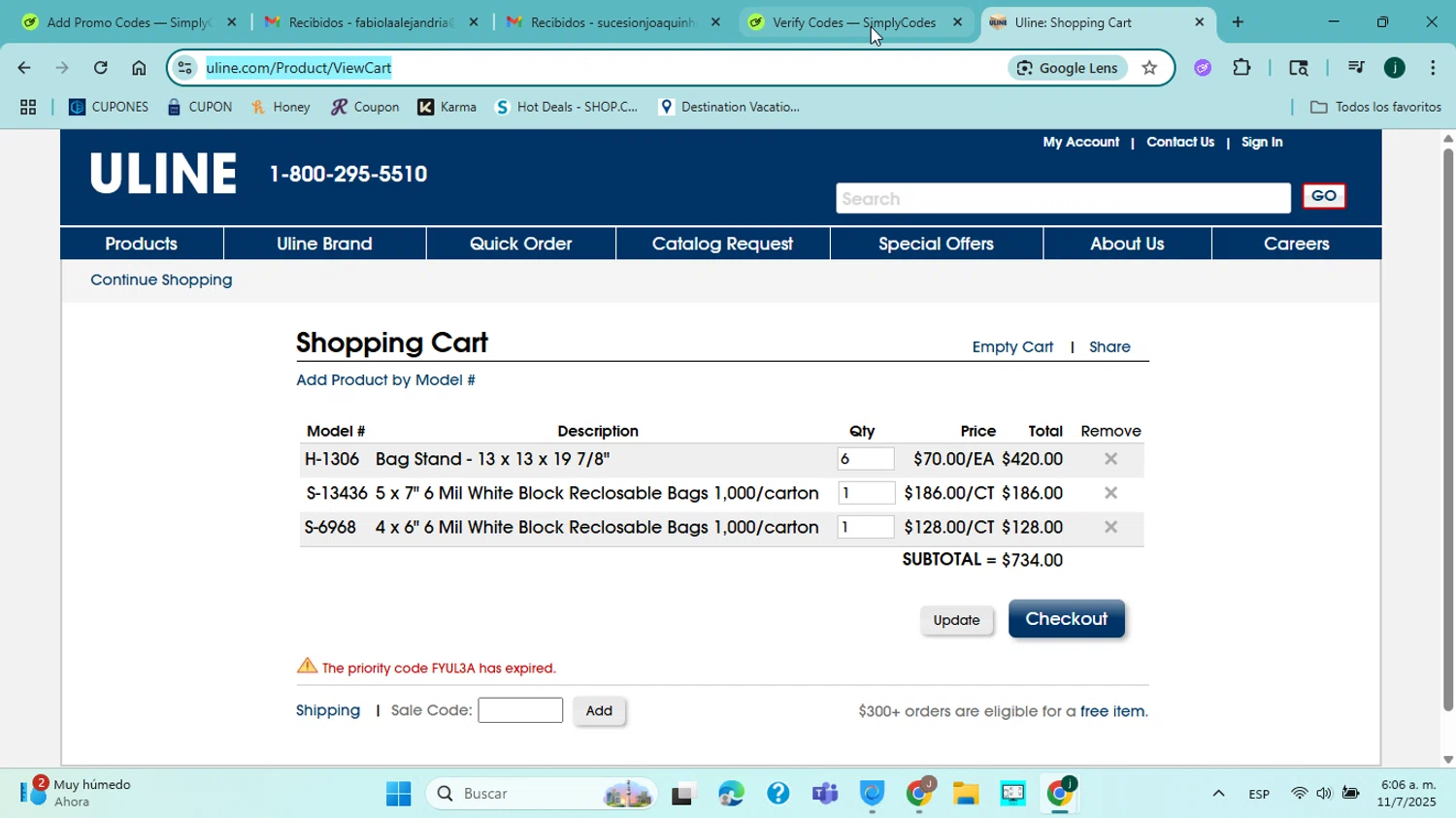
Task: Open the Get Help taskbar icon
Action: [x=778, y=794]
